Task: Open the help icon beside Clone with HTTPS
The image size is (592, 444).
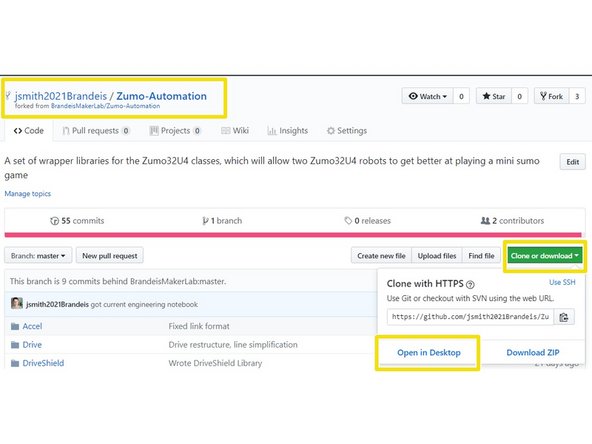Action: (x=470, y=284)
